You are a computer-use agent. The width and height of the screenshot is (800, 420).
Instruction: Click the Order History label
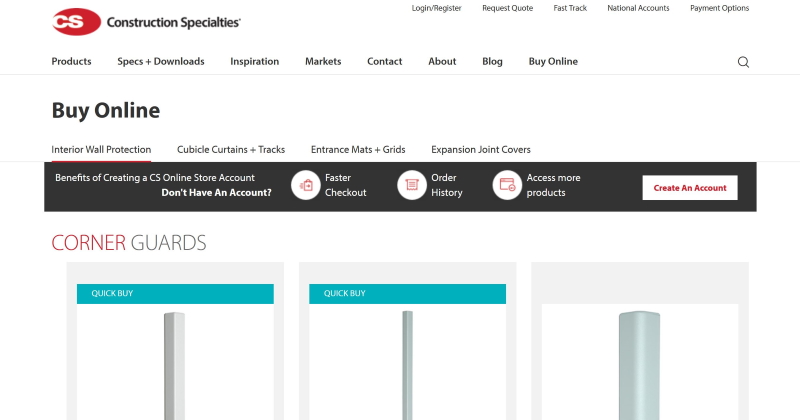click(446, 185)
